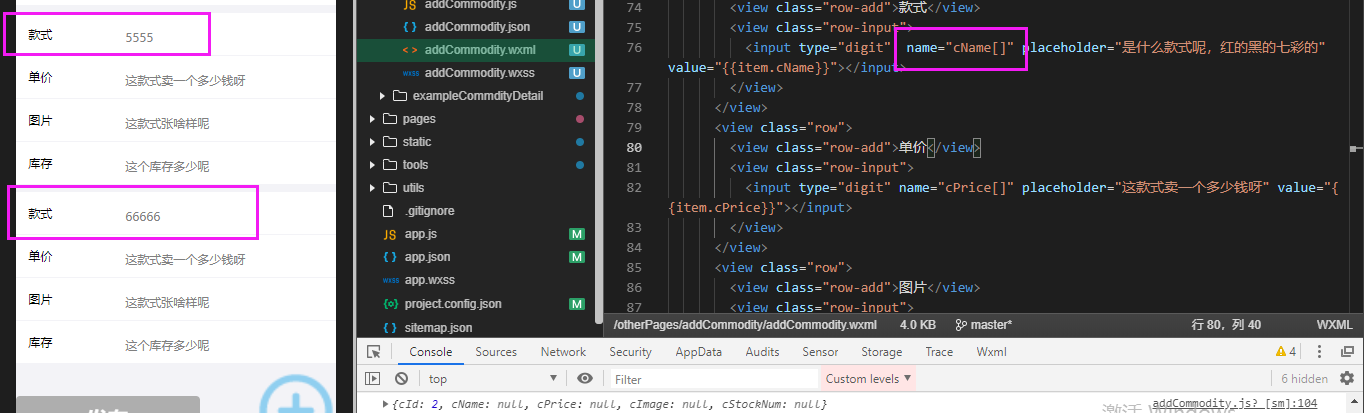Toggle the console sidebar icon

coord(373,379)
